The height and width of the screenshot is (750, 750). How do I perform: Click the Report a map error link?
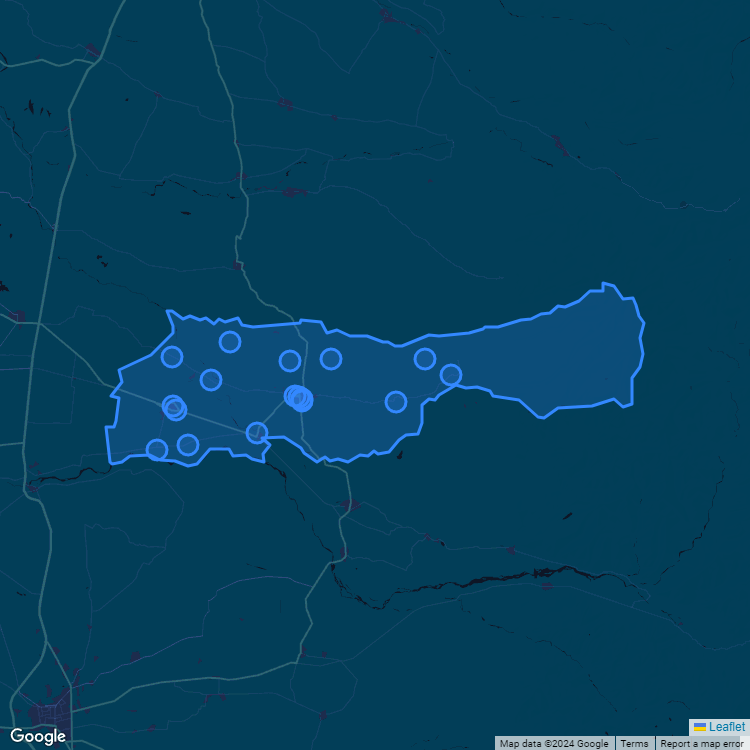tap(701, 743)
